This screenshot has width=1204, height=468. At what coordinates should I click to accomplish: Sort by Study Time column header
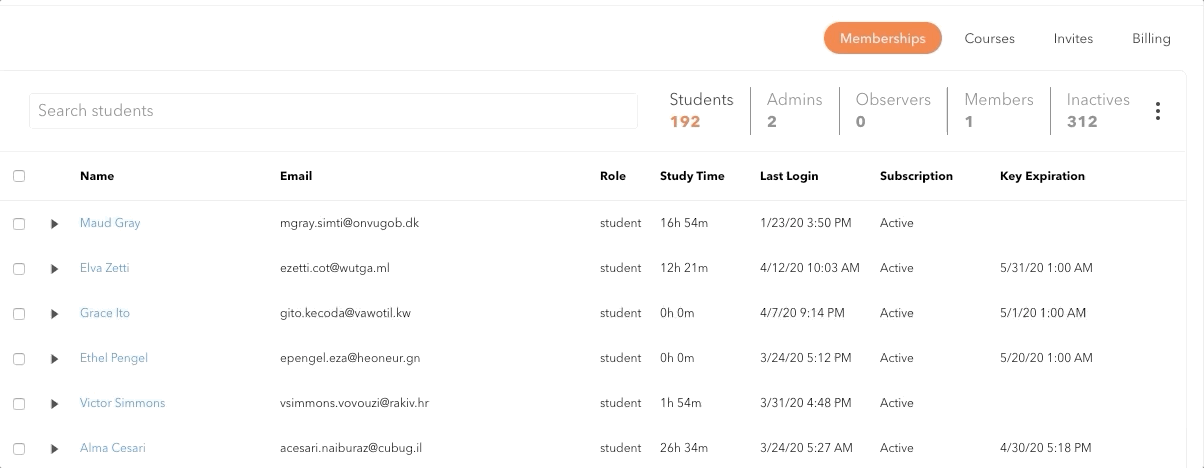(691, 176)
